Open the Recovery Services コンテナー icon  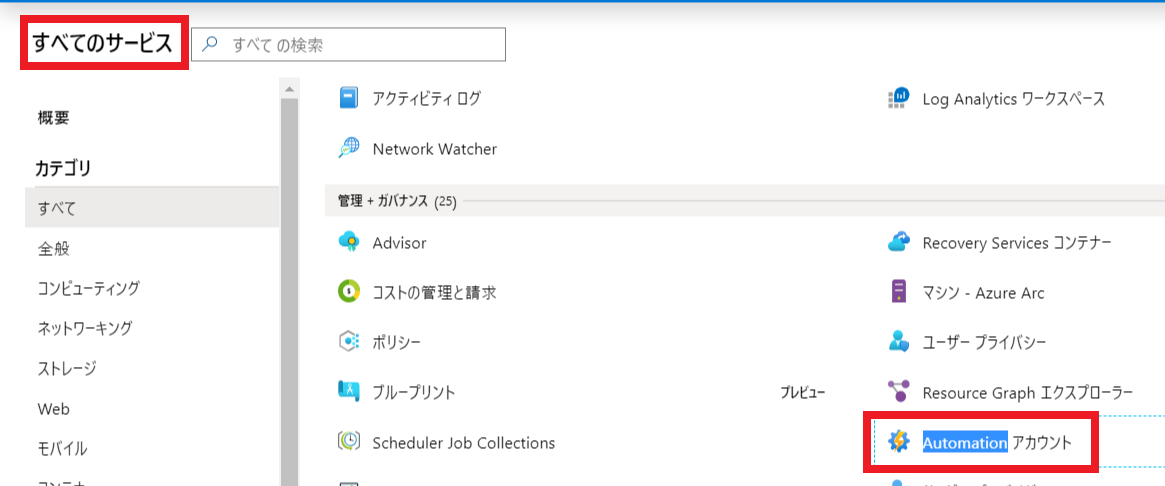tap(899, 243)
